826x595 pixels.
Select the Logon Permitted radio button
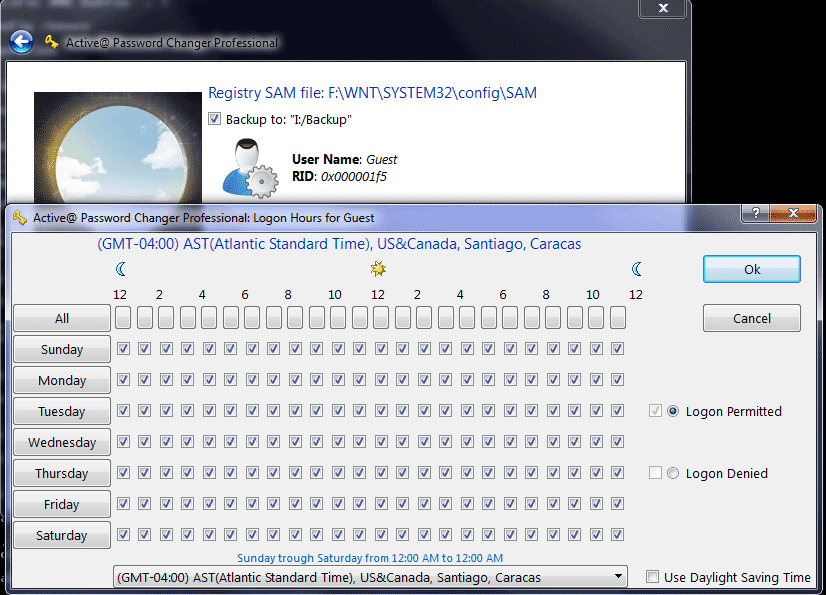pos(673,411)
